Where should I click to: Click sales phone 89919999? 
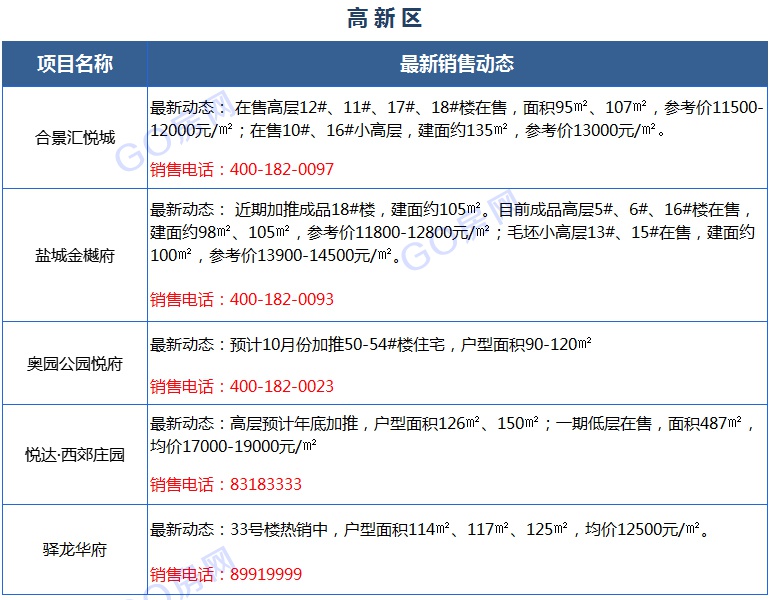click(266, 574)
